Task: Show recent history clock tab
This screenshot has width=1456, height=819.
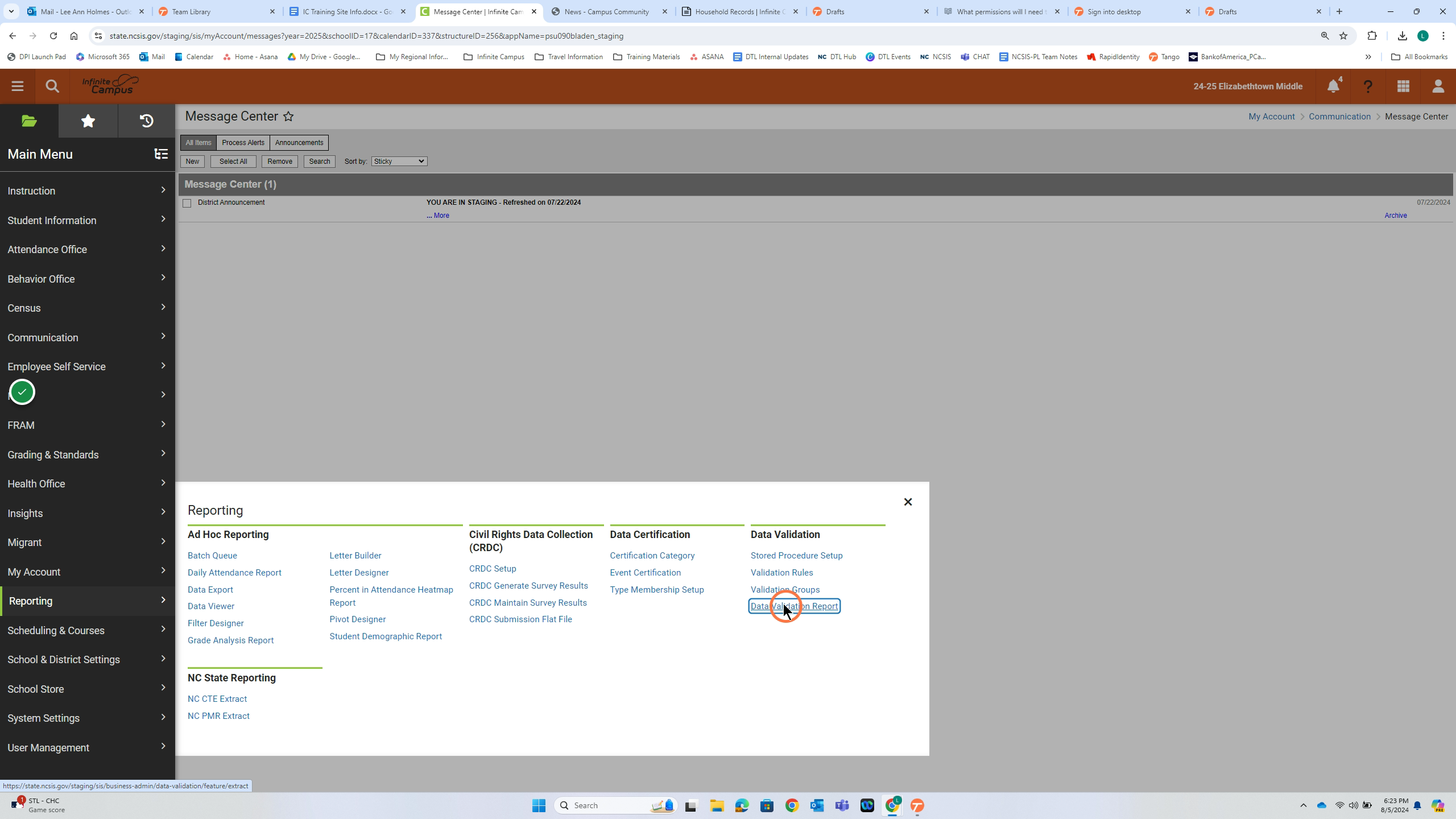Action: pos(147,121)
